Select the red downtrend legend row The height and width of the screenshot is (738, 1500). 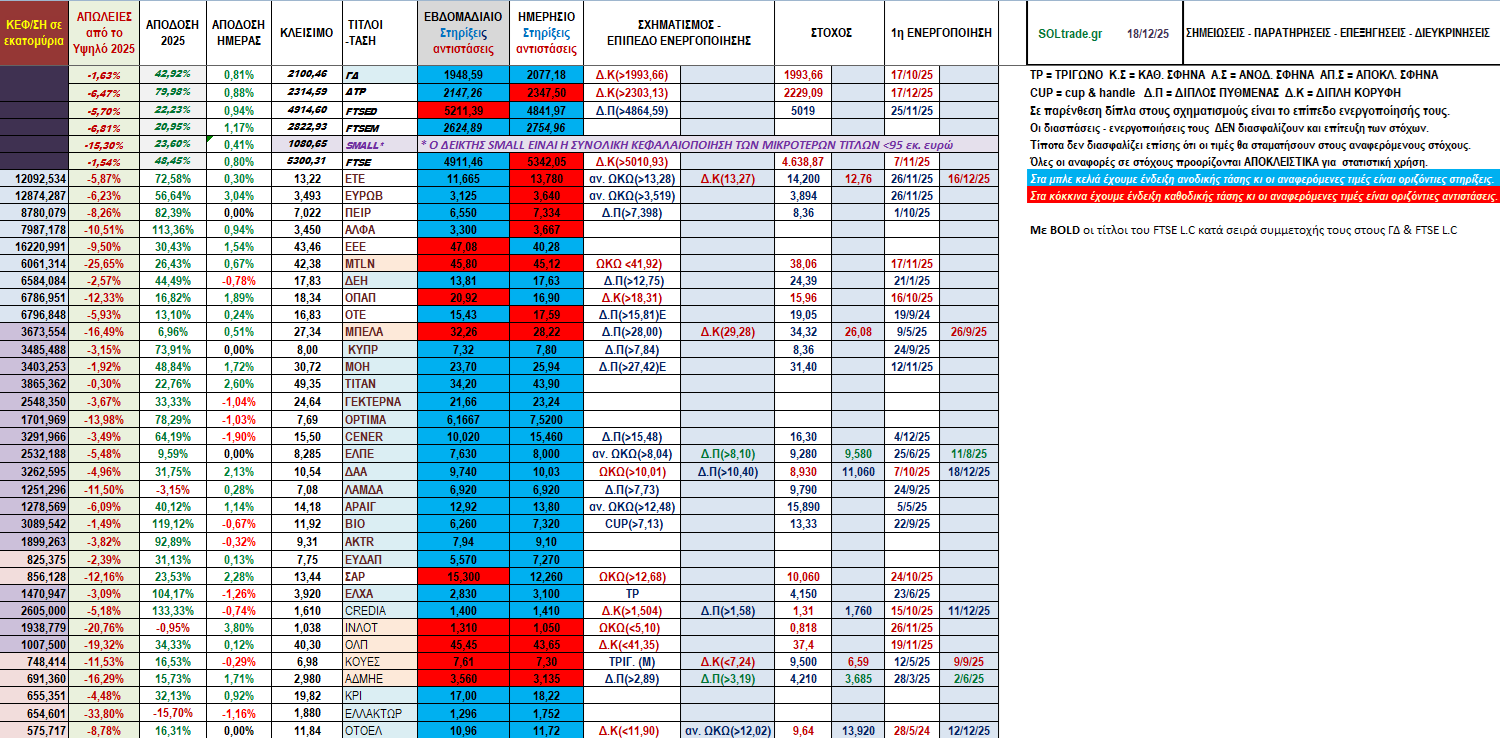1264,196
